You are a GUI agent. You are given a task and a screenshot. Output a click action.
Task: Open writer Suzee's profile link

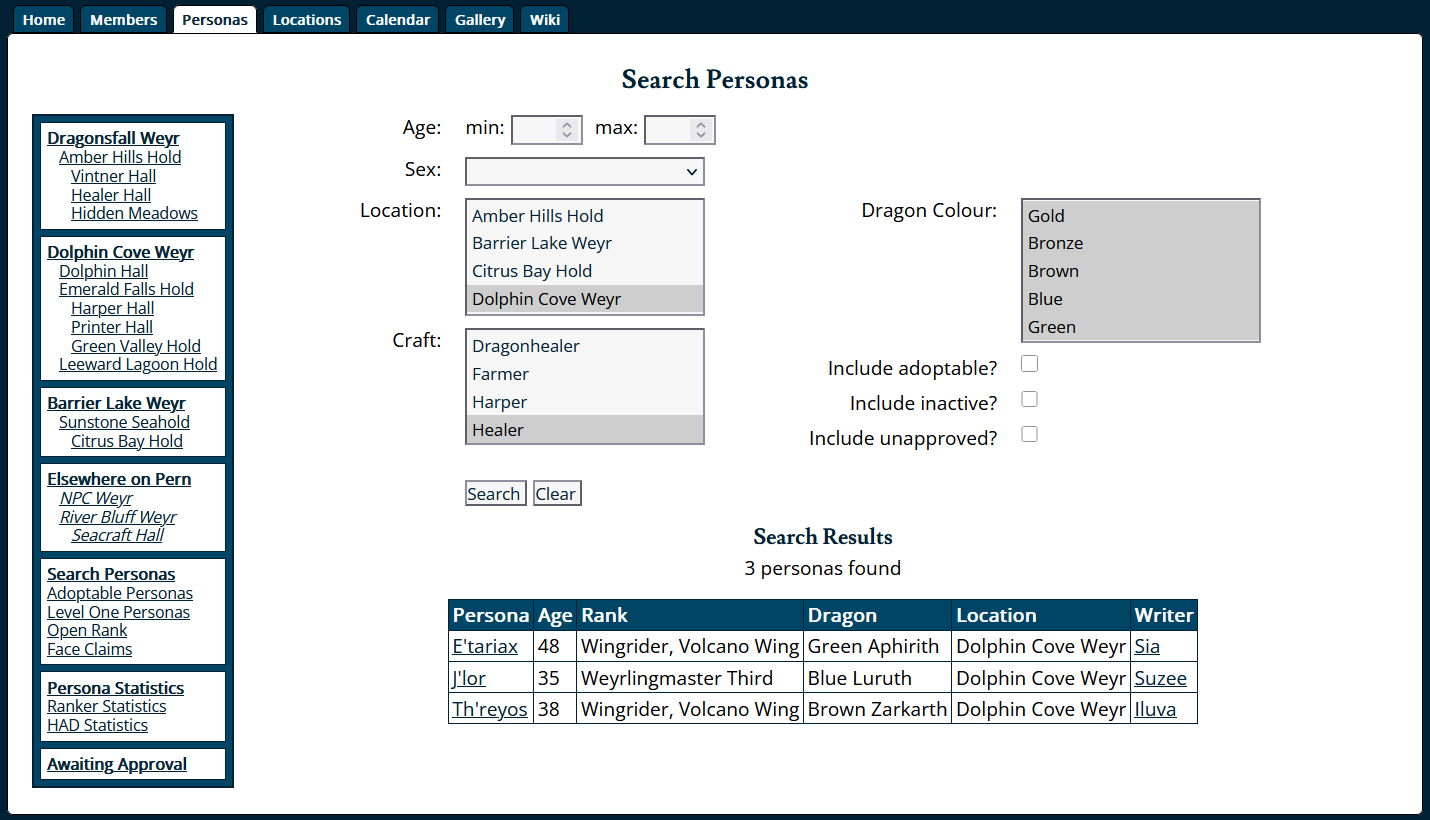point(1160,679)
